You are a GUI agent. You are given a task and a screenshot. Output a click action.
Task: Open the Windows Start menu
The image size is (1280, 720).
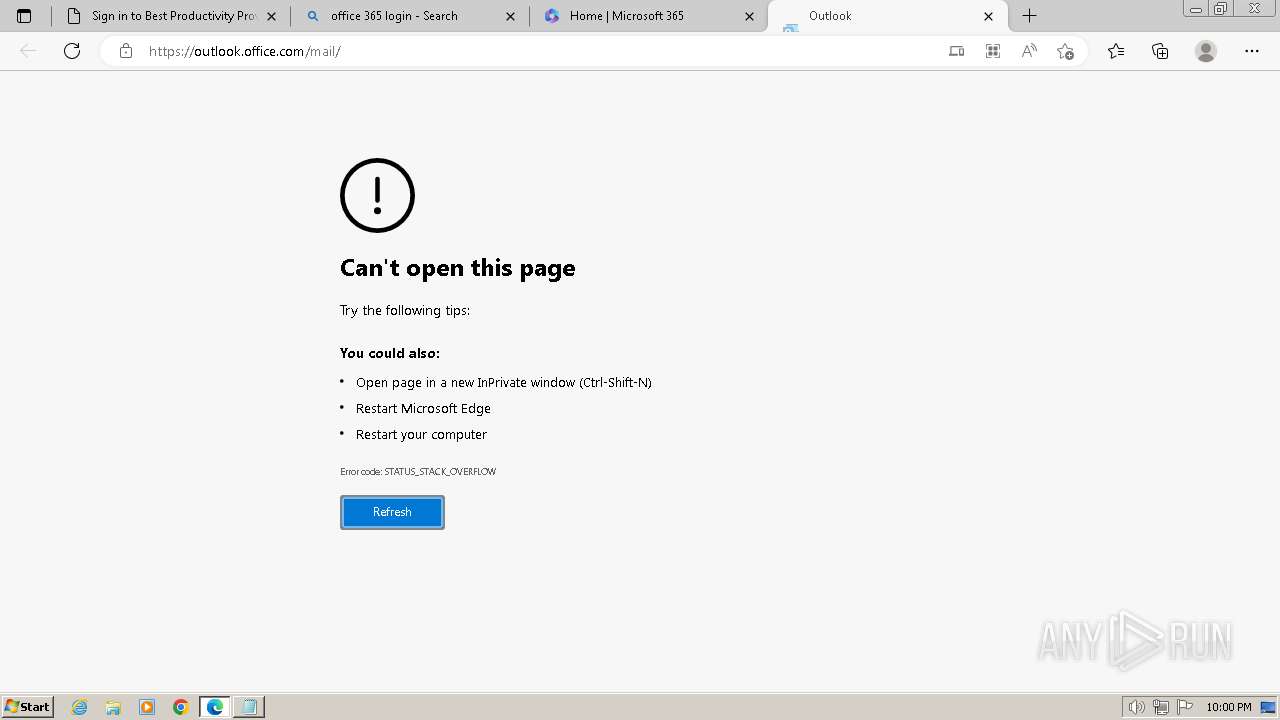[x=28, y=707]
